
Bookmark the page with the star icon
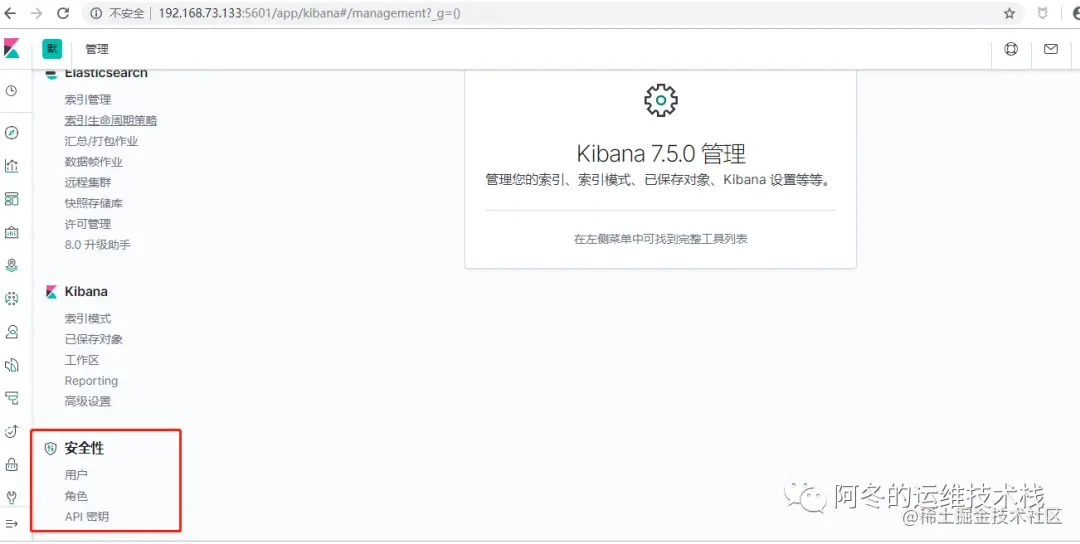tap(1010, 13)
